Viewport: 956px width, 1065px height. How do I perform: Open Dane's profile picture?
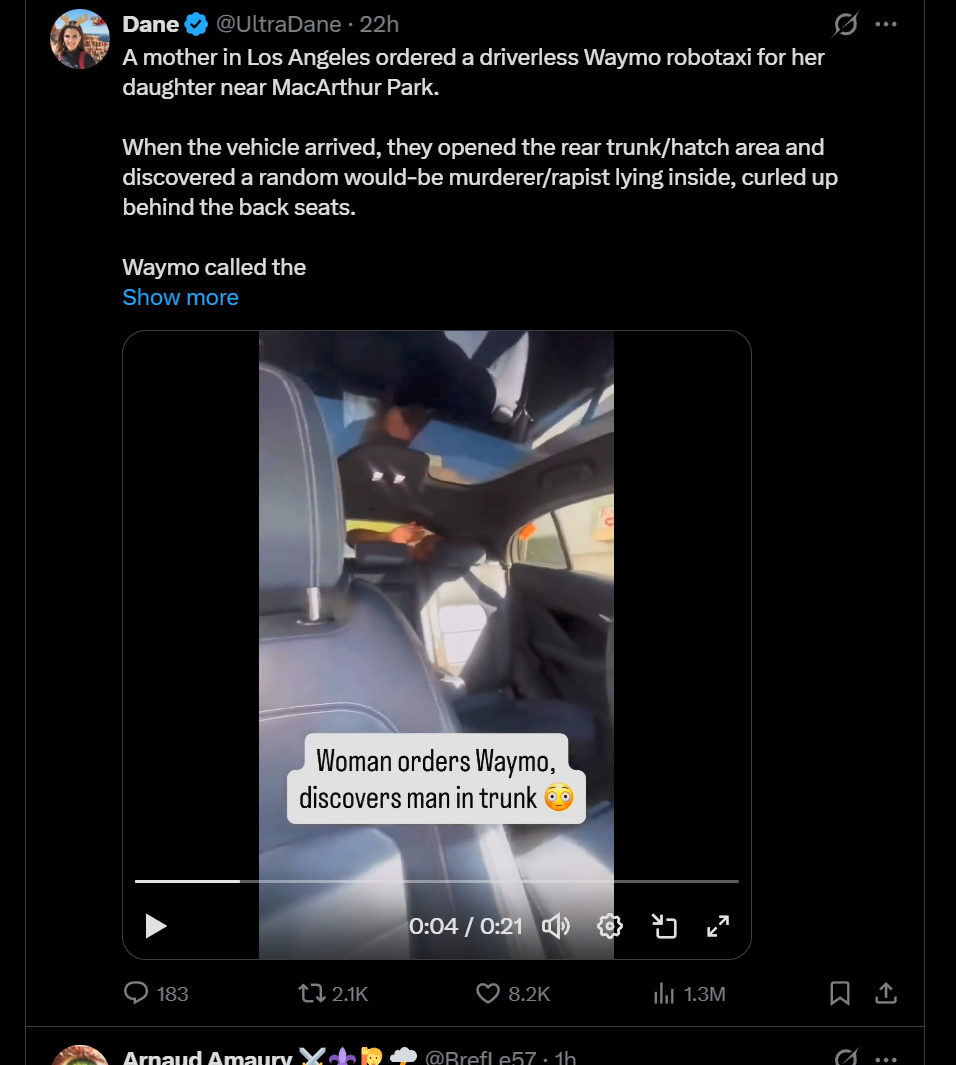(80, 39)
